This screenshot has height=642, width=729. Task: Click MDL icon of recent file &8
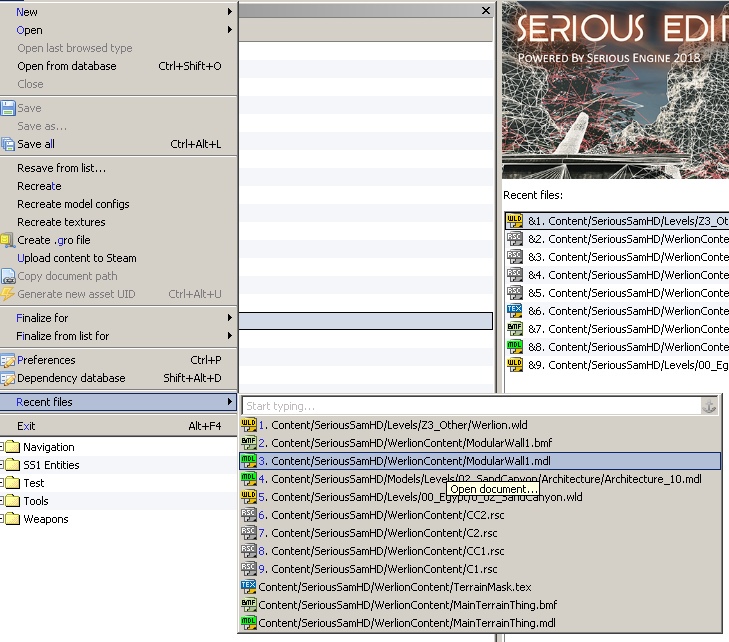514,347
